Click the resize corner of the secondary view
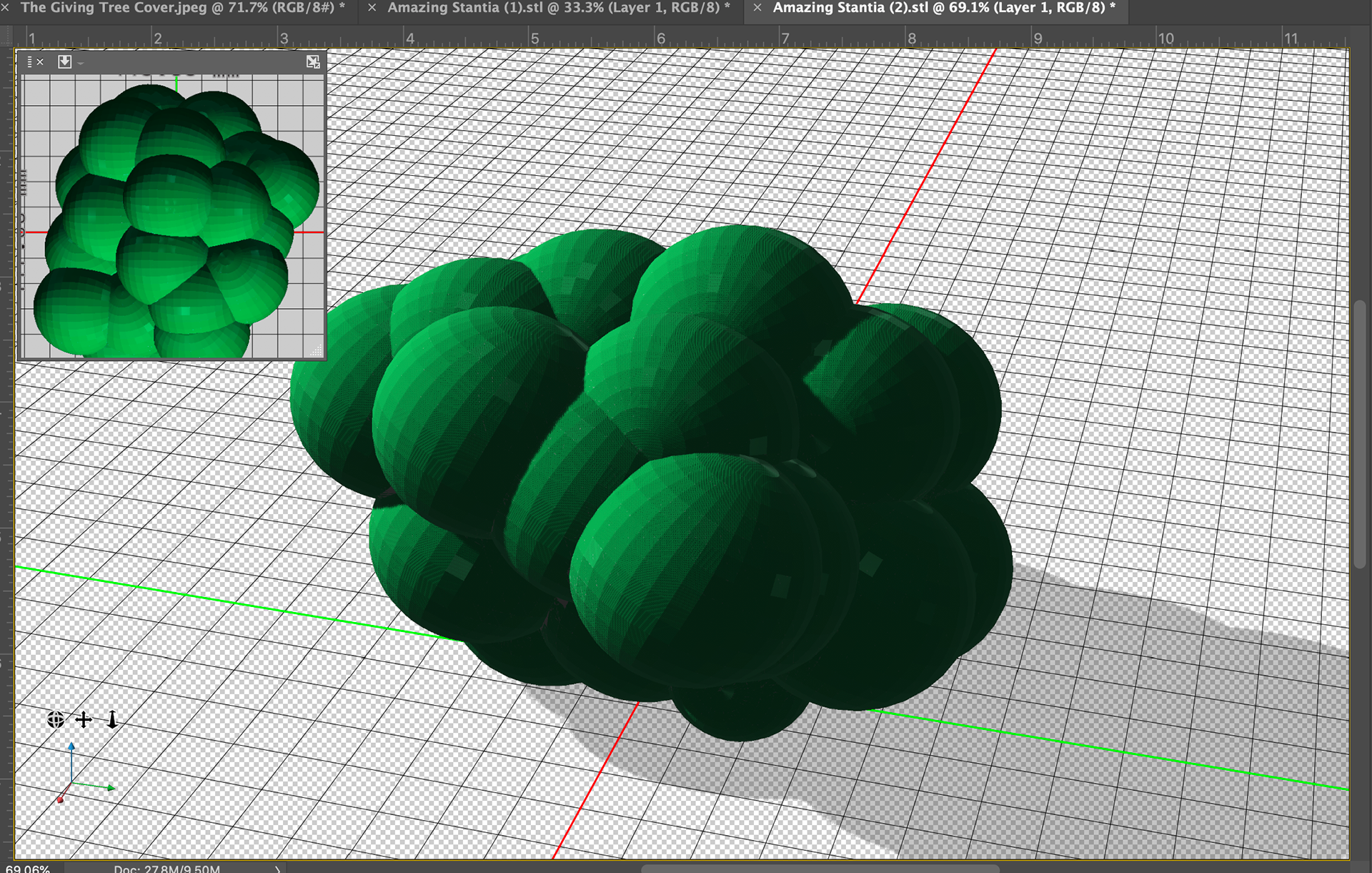 coord(317,351)
